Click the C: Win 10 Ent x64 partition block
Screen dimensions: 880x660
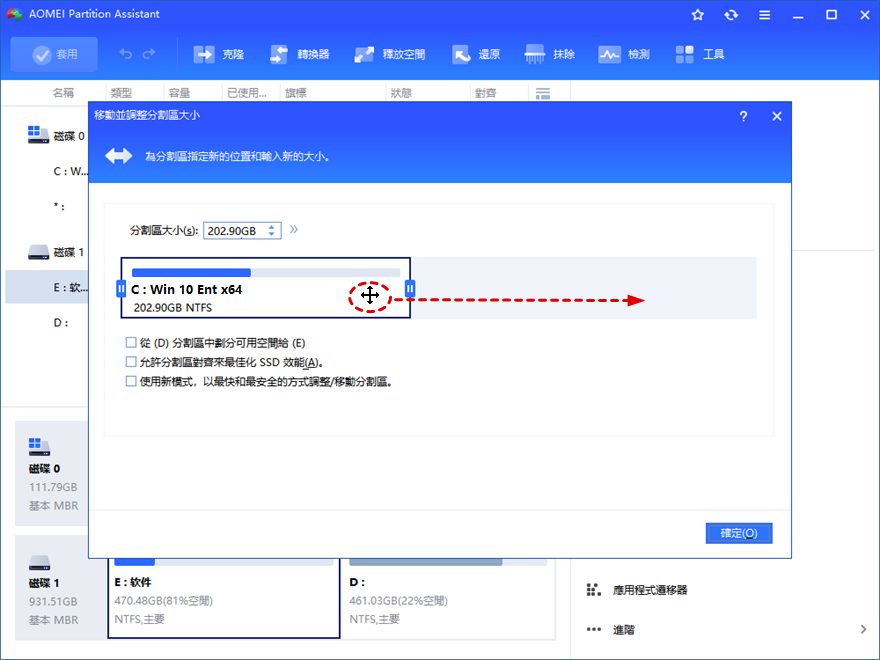pyautogui.click(x=265, y=288)
